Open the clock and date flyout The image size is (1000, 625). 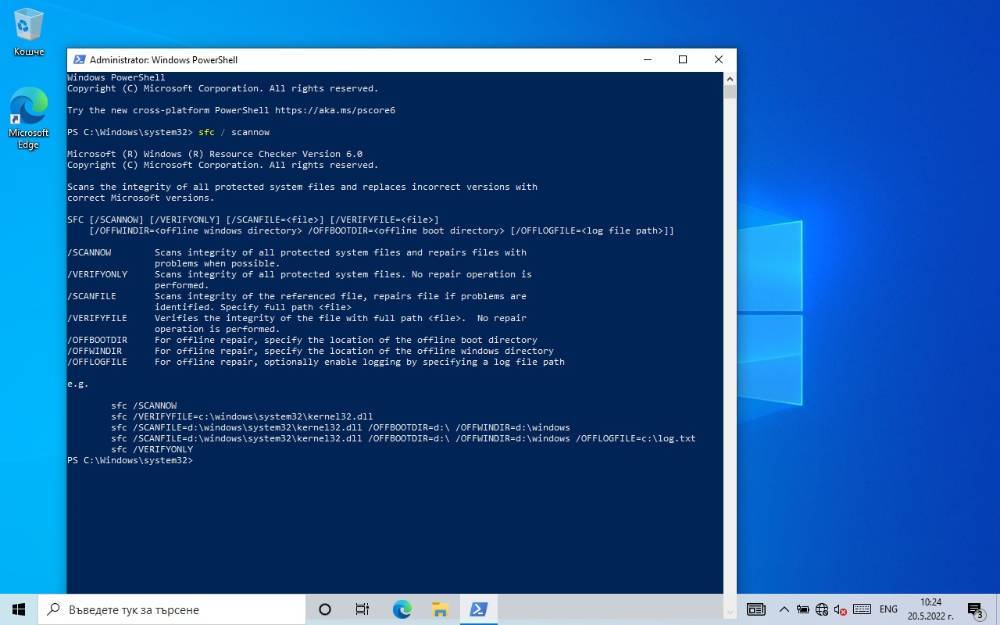930,610
